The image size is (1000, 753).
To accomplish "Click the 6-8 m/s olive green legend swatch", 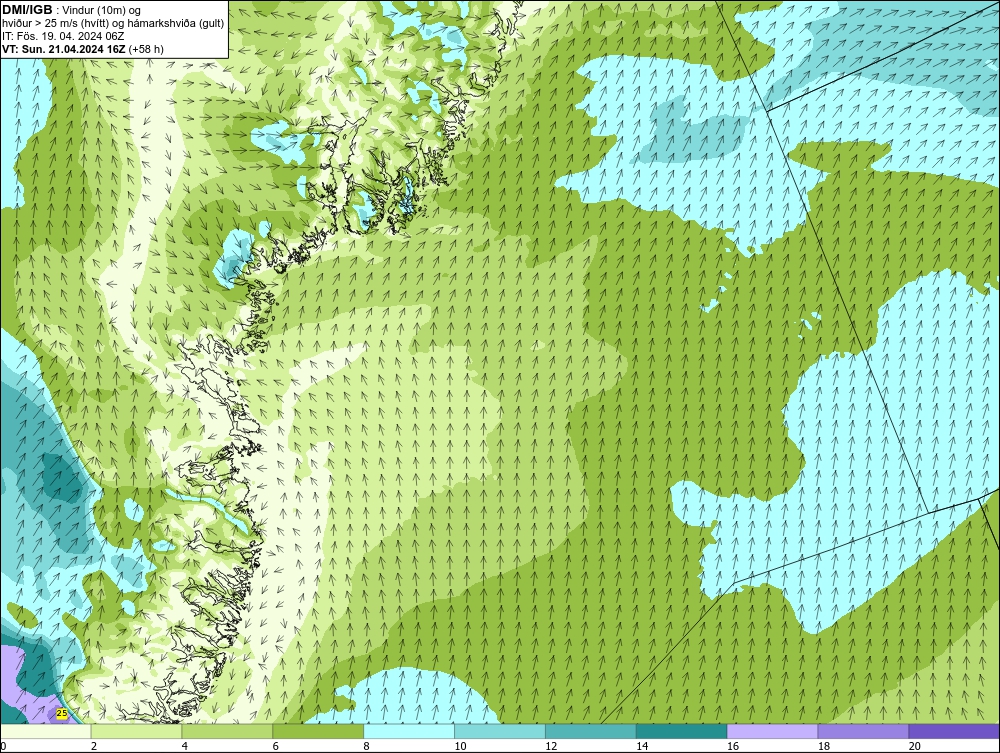I will click(x=318, y=731).
